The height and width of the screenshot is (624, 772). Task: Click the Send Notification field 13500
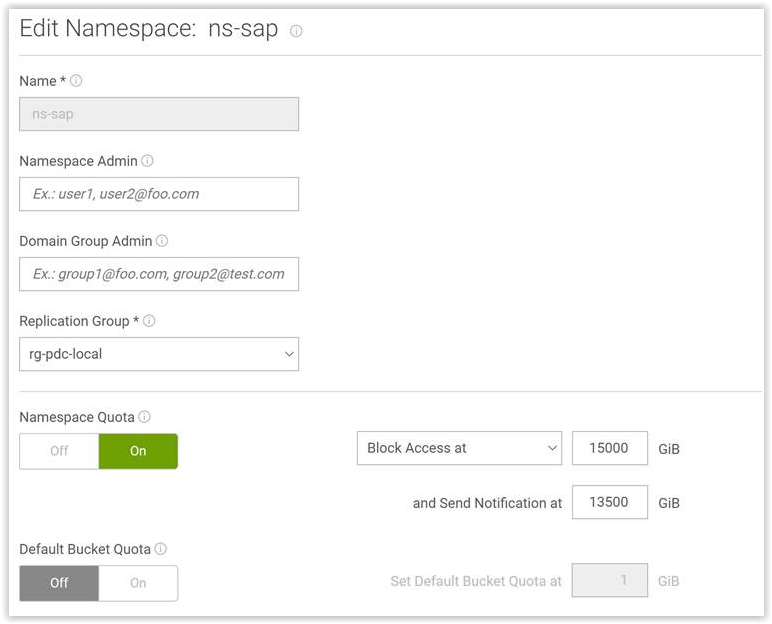pos(610,502)
